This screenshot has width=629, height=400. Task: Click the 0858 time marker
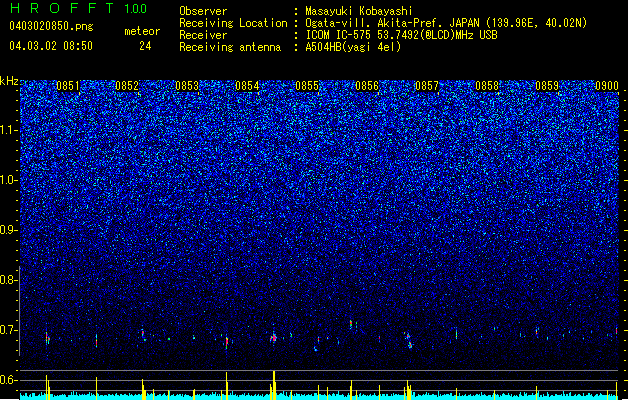487,86
